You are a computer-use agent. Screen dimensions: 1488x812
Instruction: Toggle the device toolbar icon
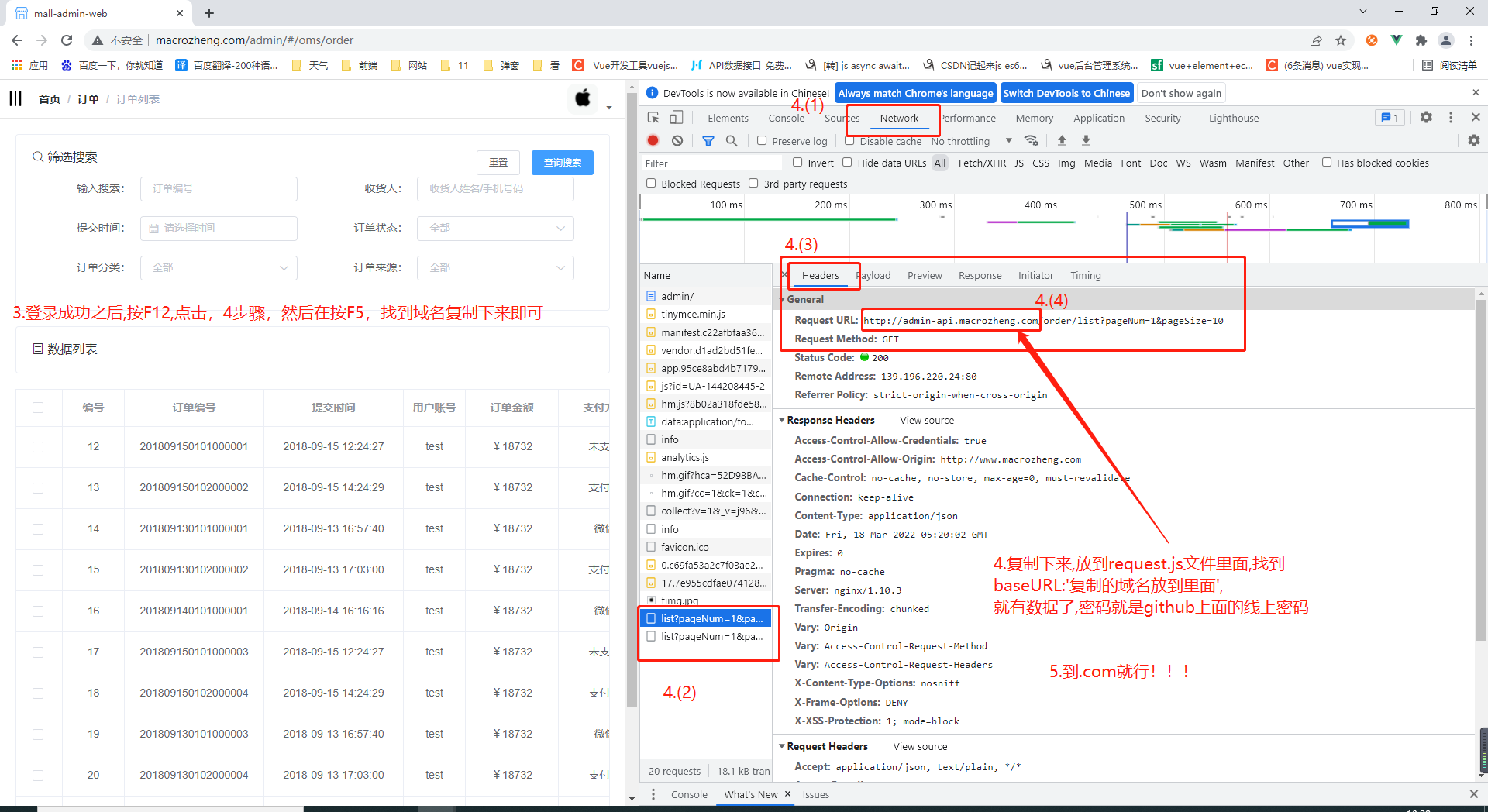[x=677, y=118]
